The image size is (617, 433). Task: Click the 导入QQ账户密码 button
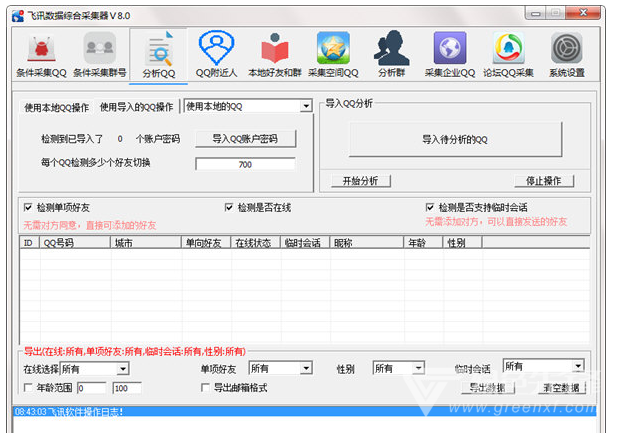(245, 139)
